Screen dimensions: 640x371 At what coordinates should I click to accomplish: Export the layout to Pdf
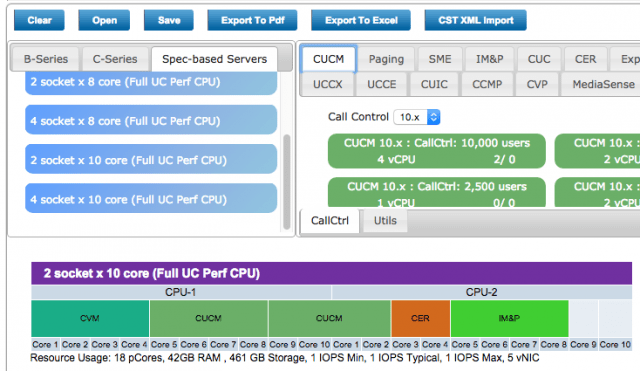coord(252,20)
